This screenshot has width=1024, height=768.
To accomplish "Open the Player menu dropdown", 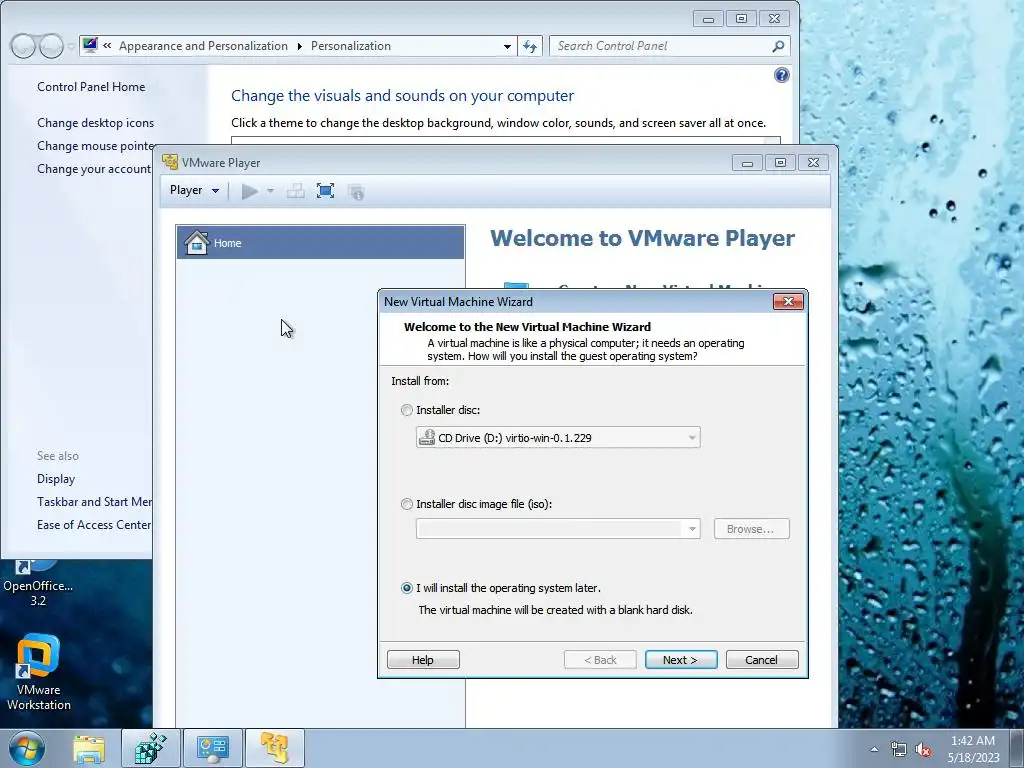I will [194, 190].
